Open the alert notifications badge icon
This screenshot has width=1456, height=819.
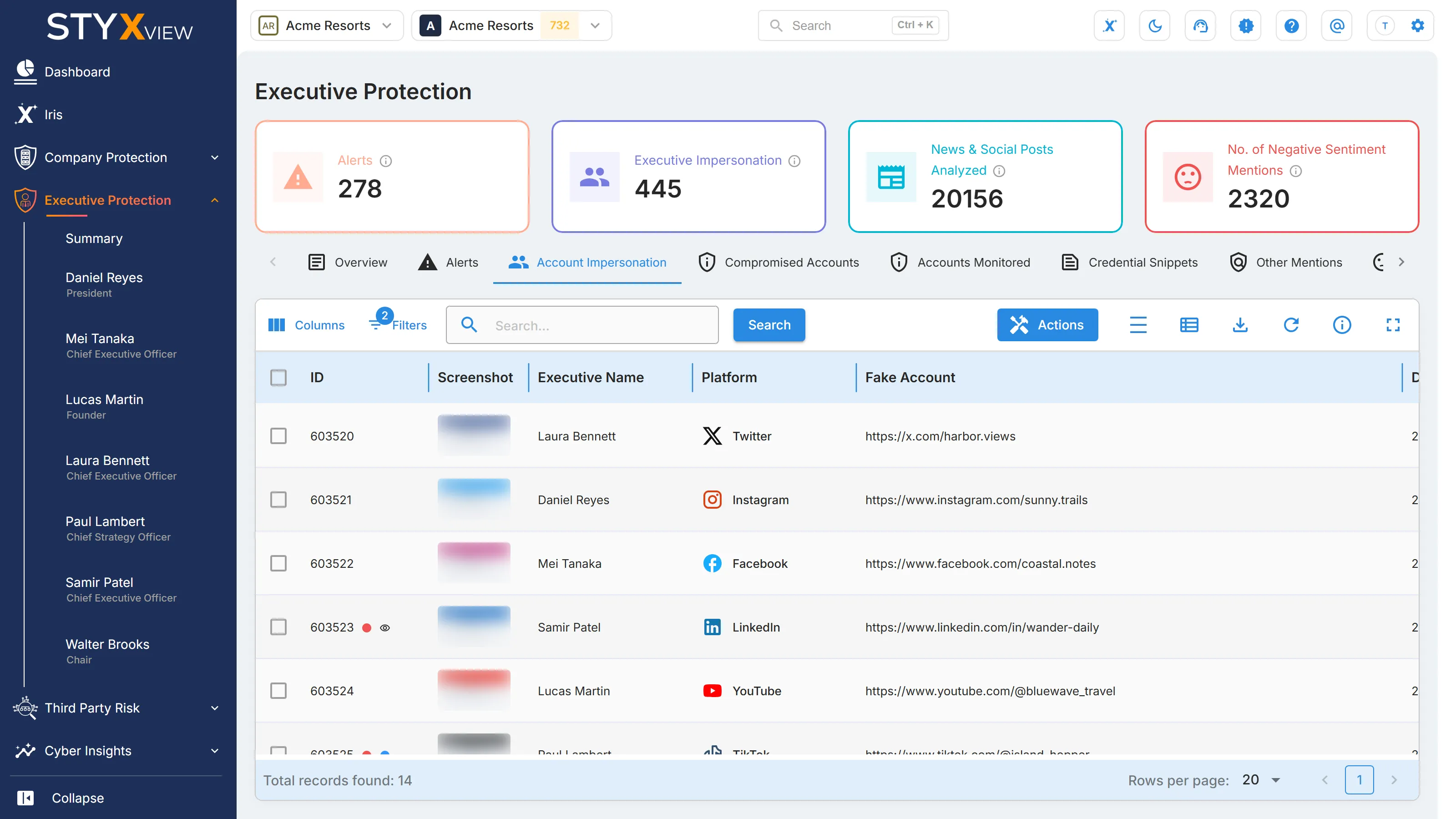click(x=1246, y=25)
